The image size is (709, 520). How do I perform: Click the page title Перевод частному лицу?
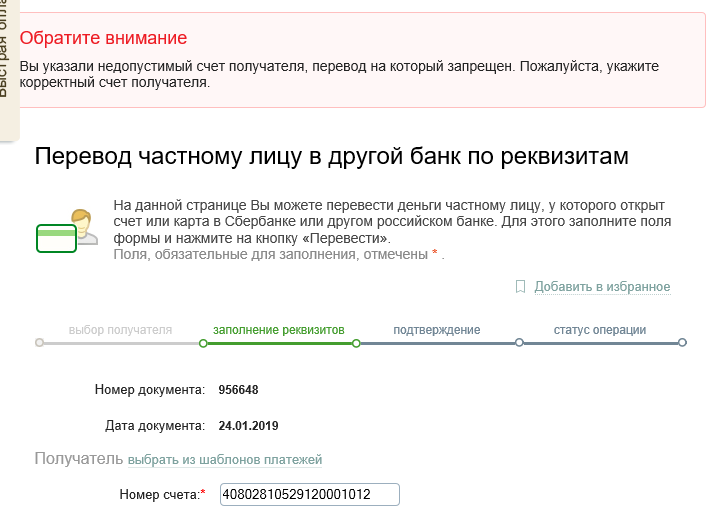coord(331,156)
